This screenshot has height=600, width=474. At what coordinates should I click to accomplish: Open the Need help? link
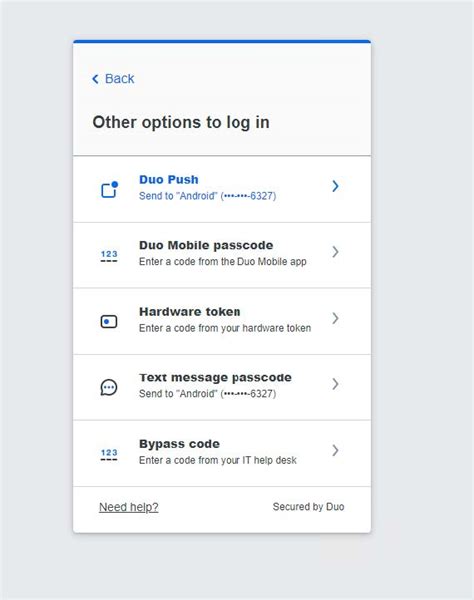[129, 507]
